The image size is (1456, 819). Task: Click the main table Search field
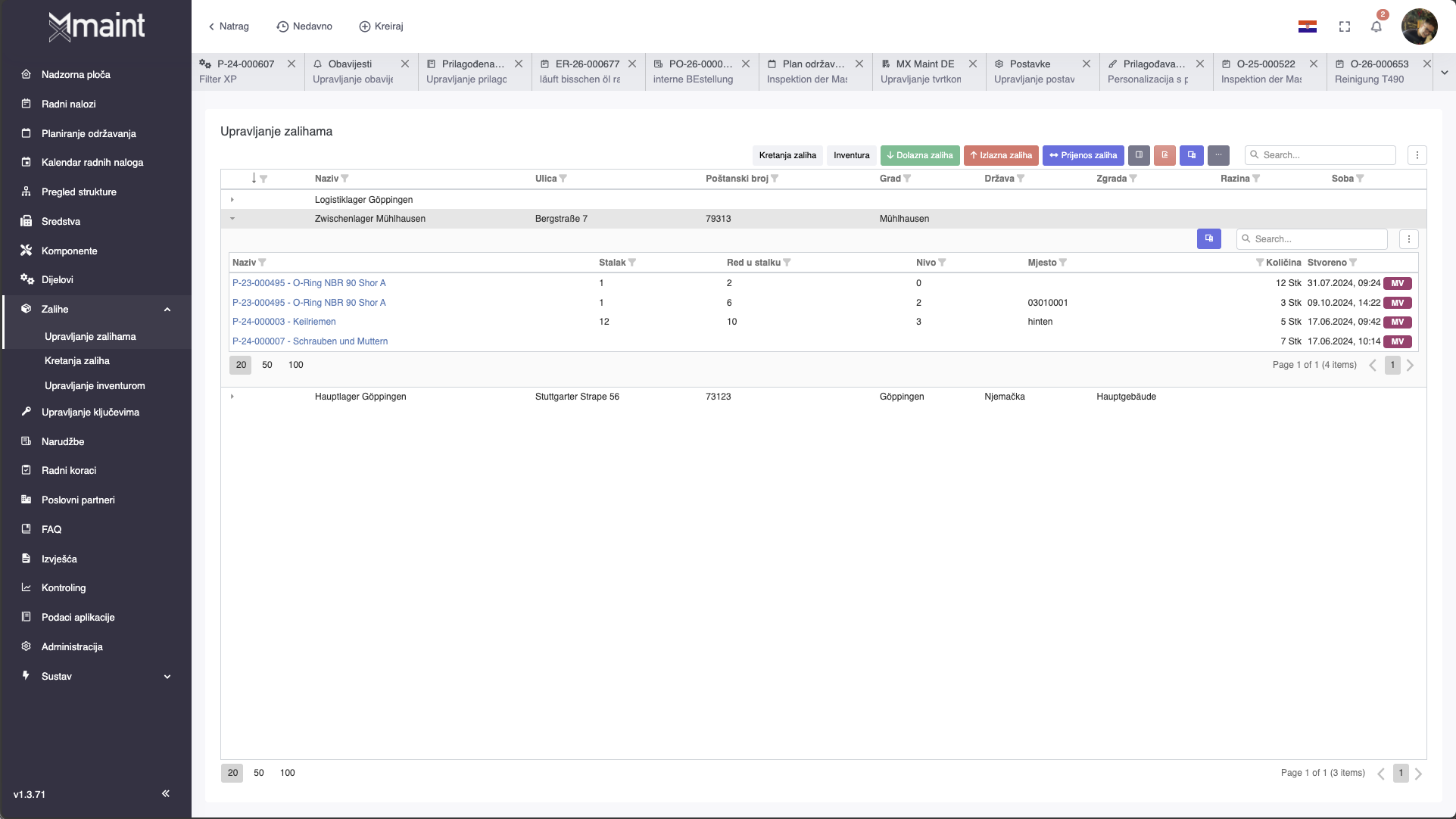pos(1320,155)
